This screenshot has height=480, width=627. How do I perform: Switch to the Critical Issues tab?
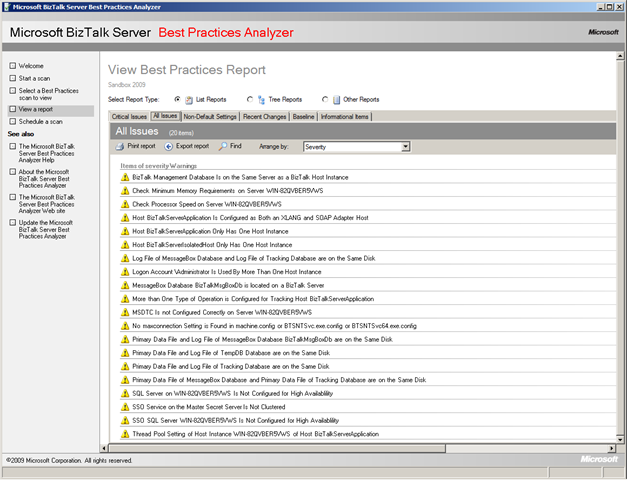pos(129,117)
